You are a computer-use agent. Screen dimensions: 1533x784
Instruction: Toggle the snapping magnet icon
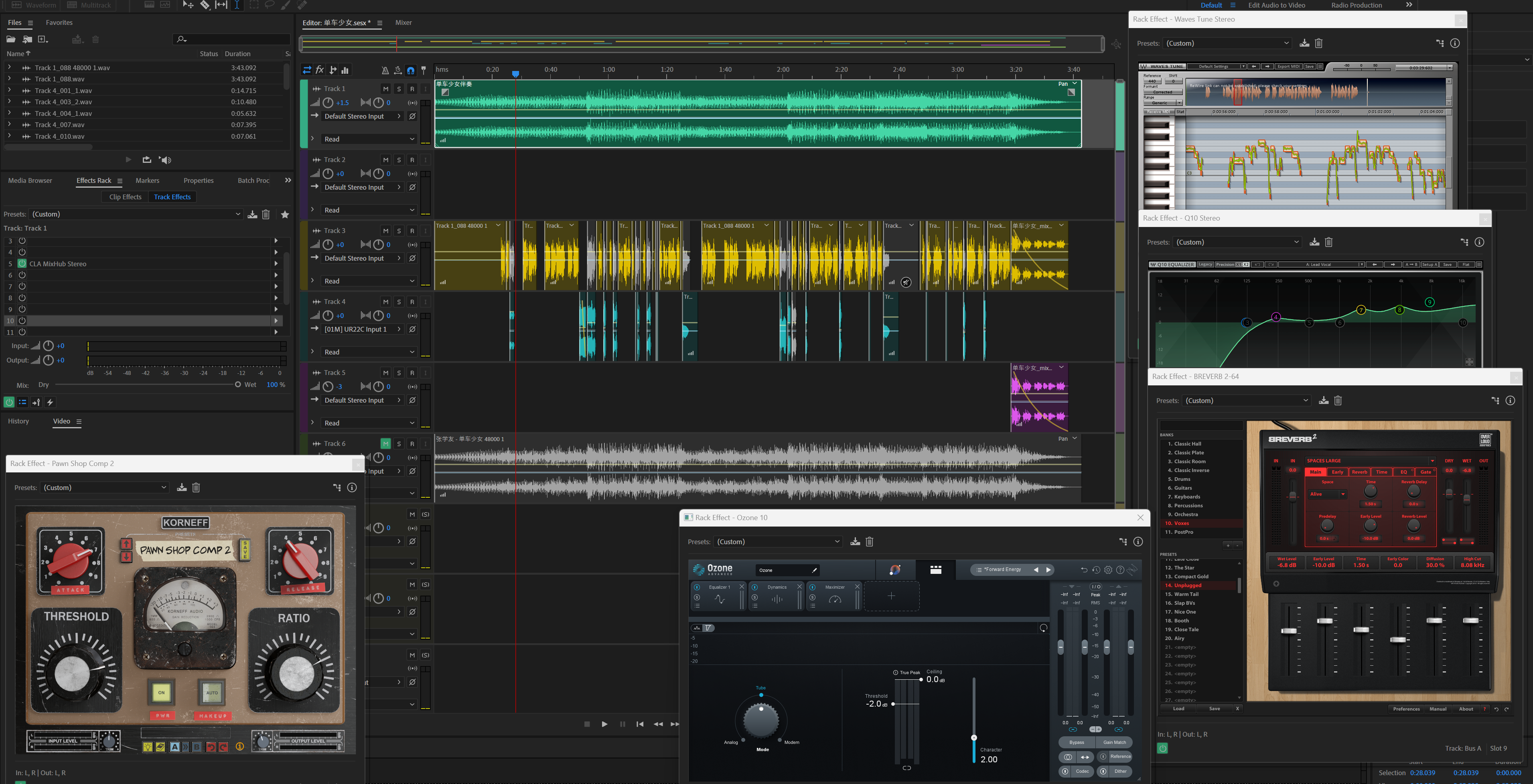coord(411,70)
